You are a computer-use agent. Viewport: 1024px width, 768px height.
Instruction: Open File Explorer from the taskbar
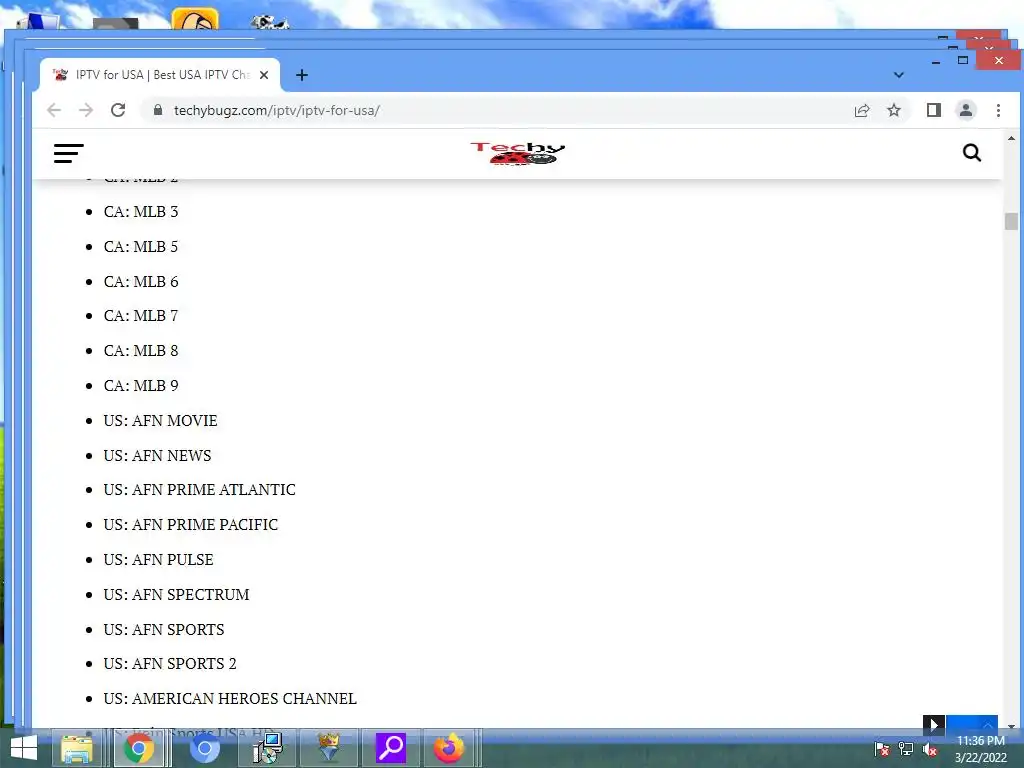[76, 748]
